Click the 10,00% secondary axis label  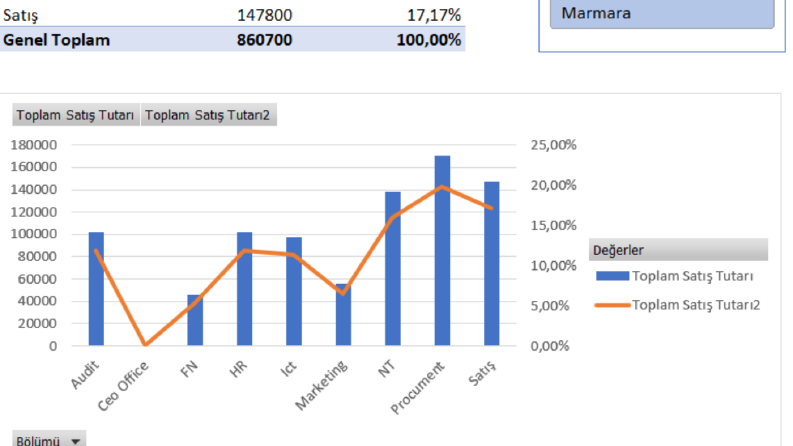click(553, 265)
